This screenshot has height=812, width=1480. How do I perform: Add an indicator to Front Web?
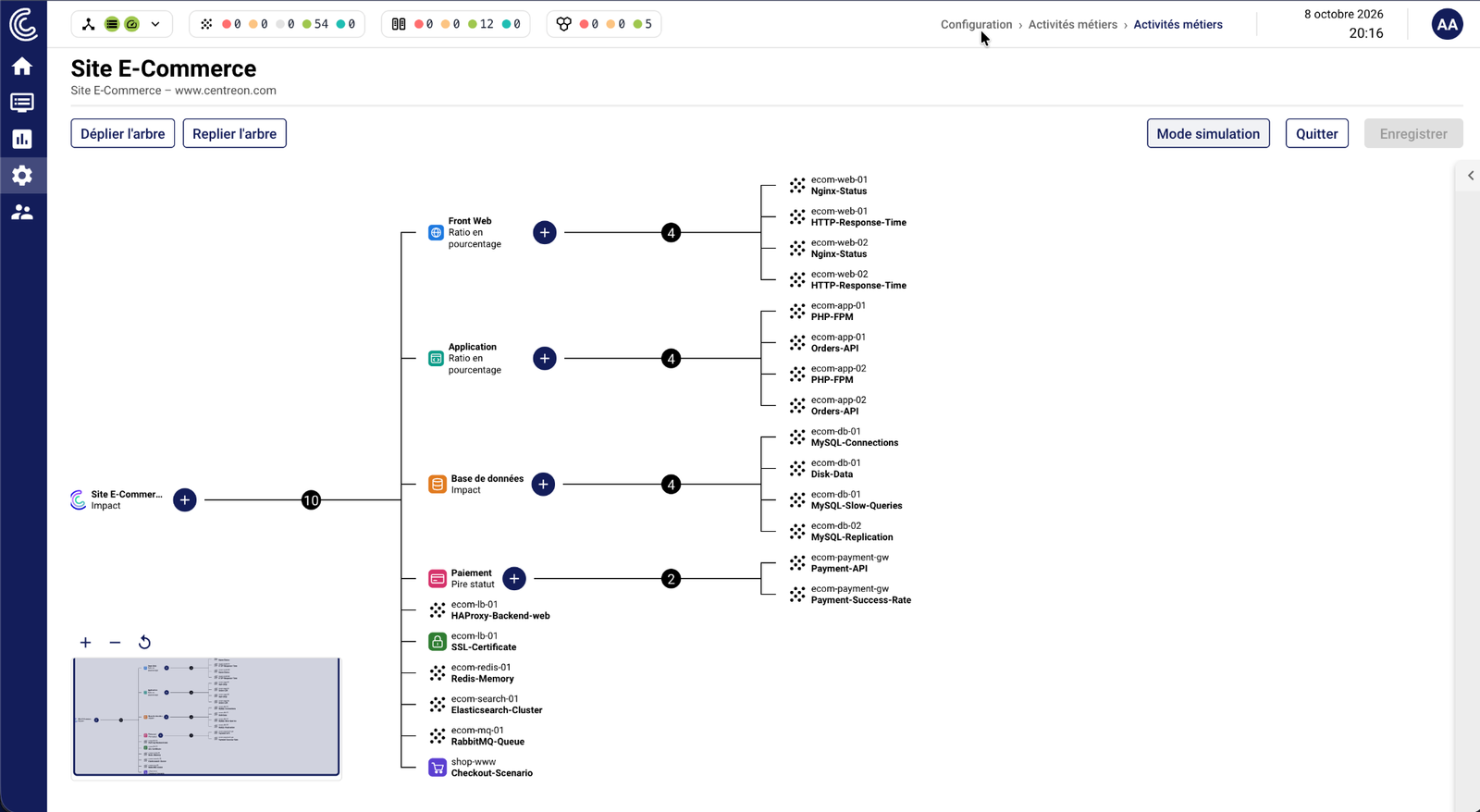pyautogui.click(x=545, y=233)
